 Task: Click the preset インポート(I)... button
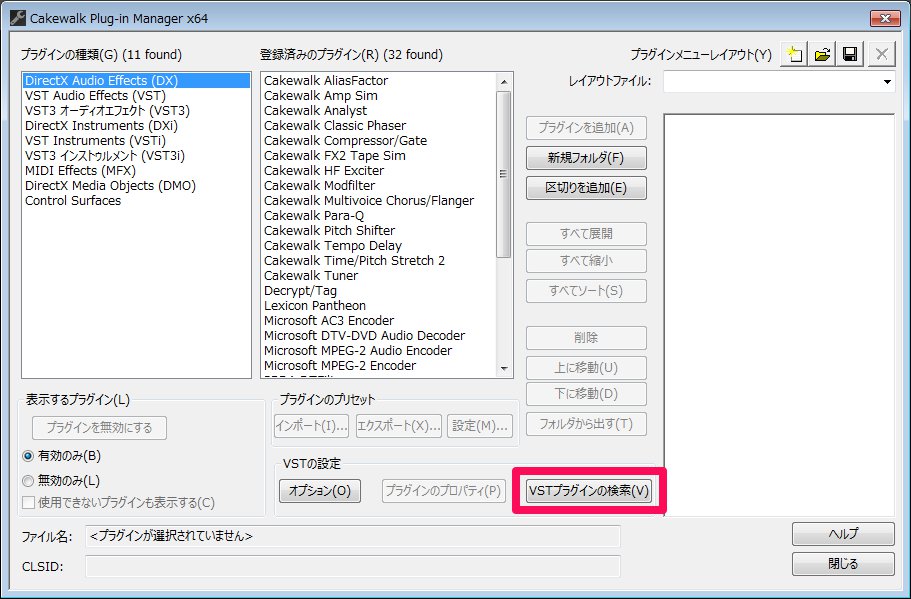tap(311, 426)
